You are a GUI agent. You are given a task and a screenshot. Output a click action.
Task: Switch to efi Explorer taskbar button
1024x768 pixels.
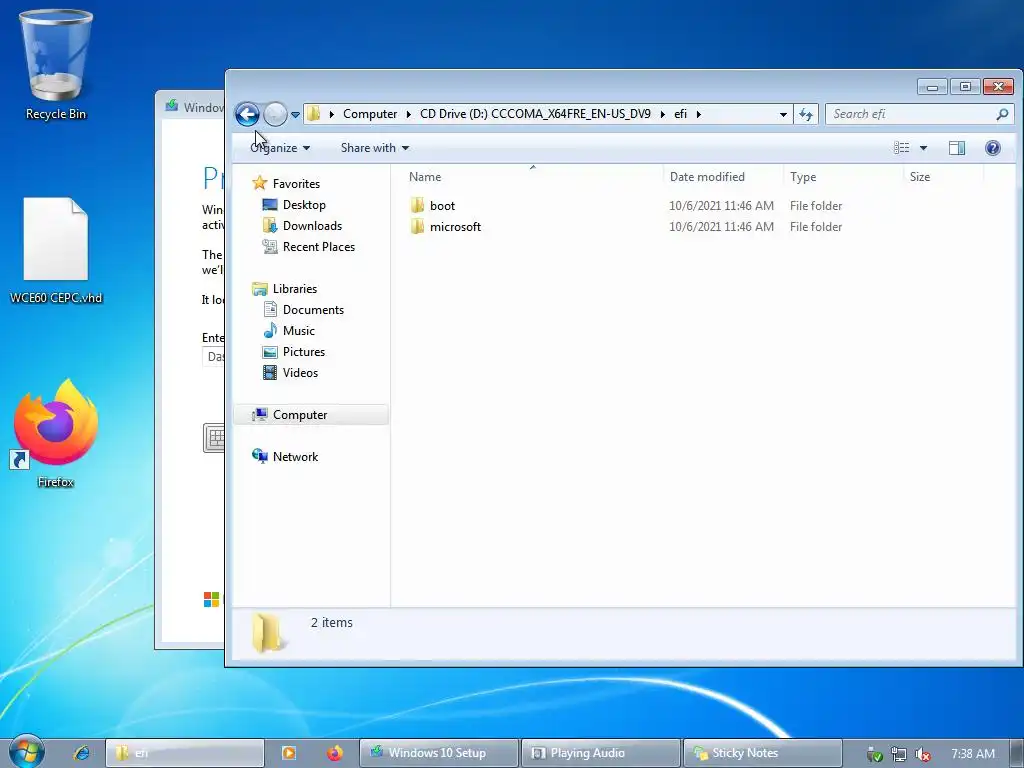pos(185,753)
